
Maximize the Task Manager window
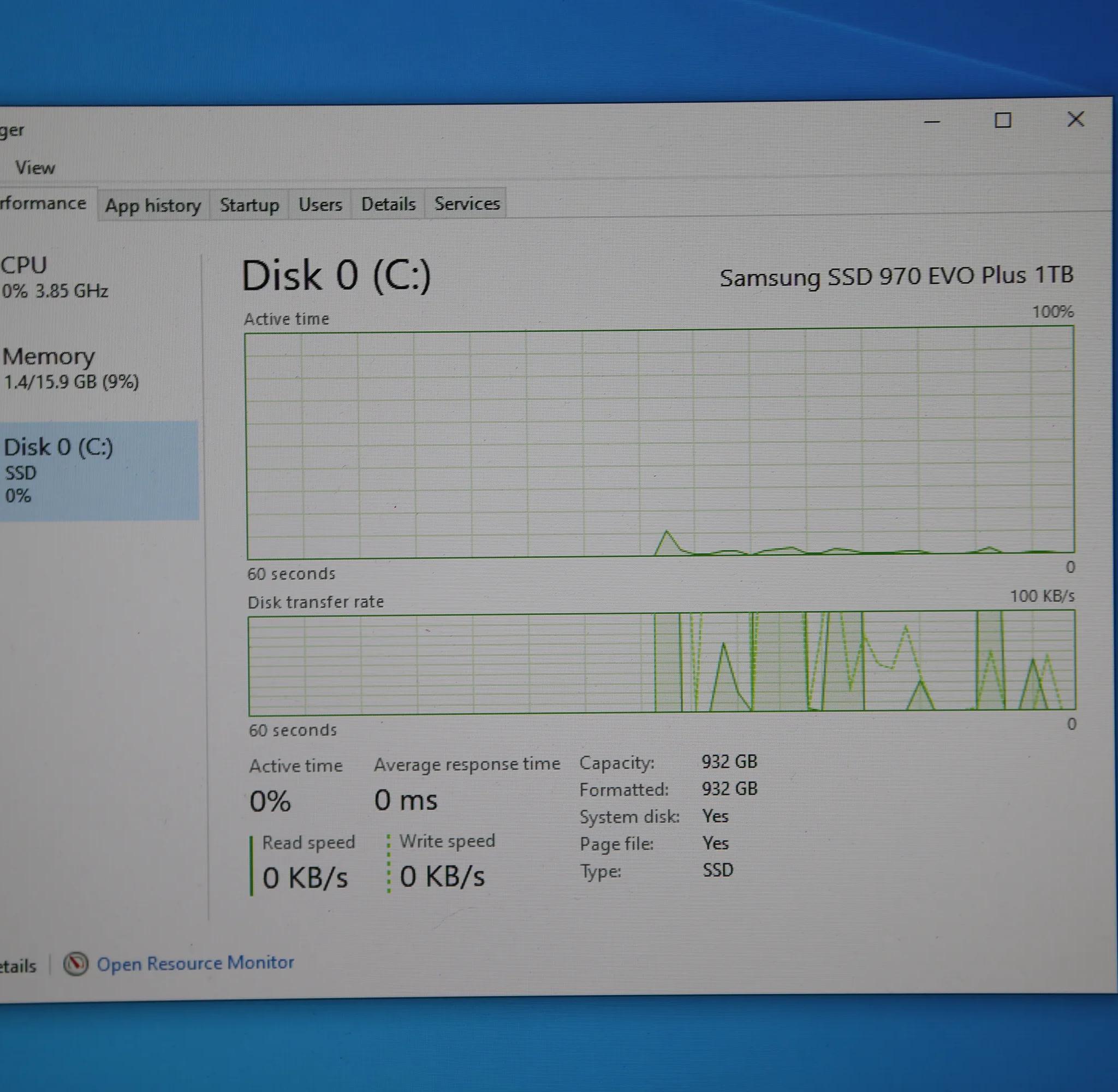click(1003, 121)
